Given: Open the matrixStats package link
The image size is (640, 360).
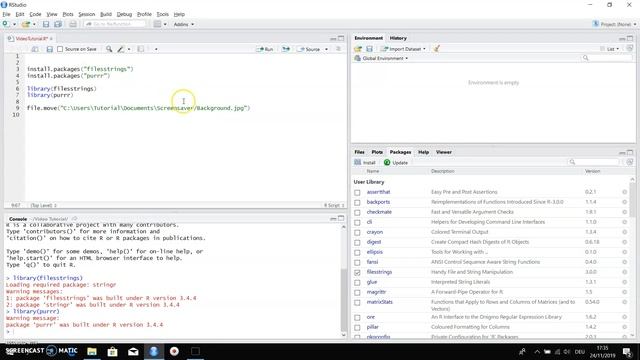Looking at the screenshot, I should click(x=380, y=302).
